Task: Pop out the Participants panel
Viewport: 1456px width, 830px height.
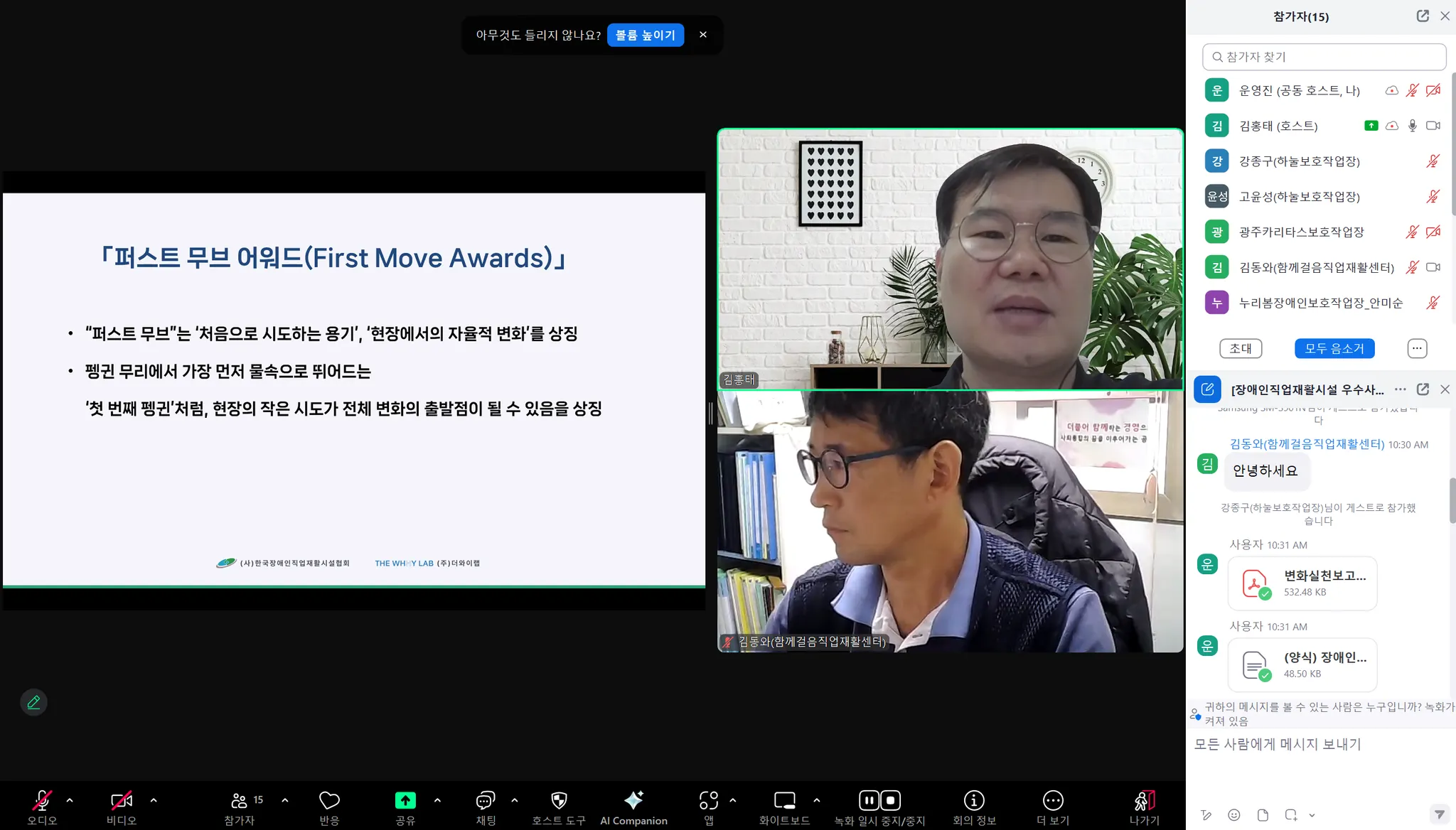Action: 1423,16
